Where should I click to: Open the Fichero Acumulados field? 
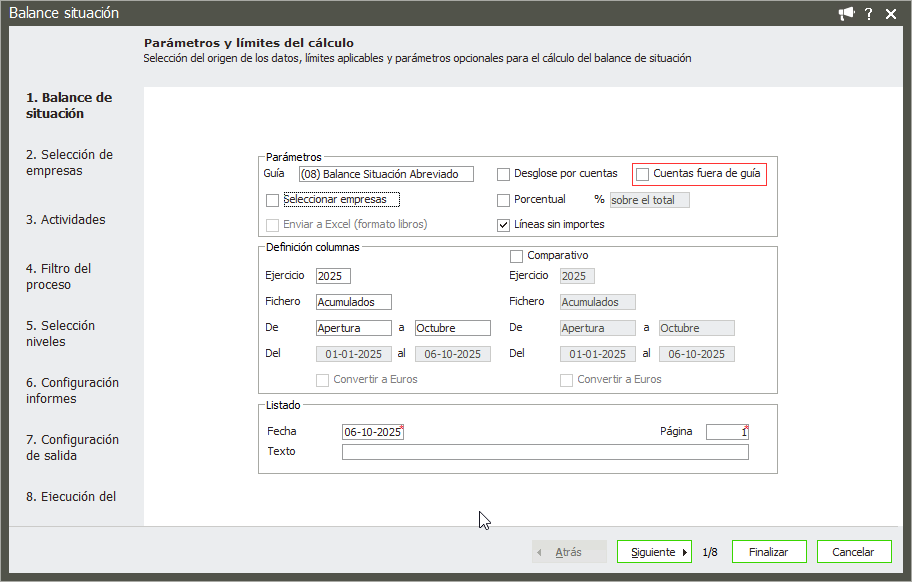point(353,302)
